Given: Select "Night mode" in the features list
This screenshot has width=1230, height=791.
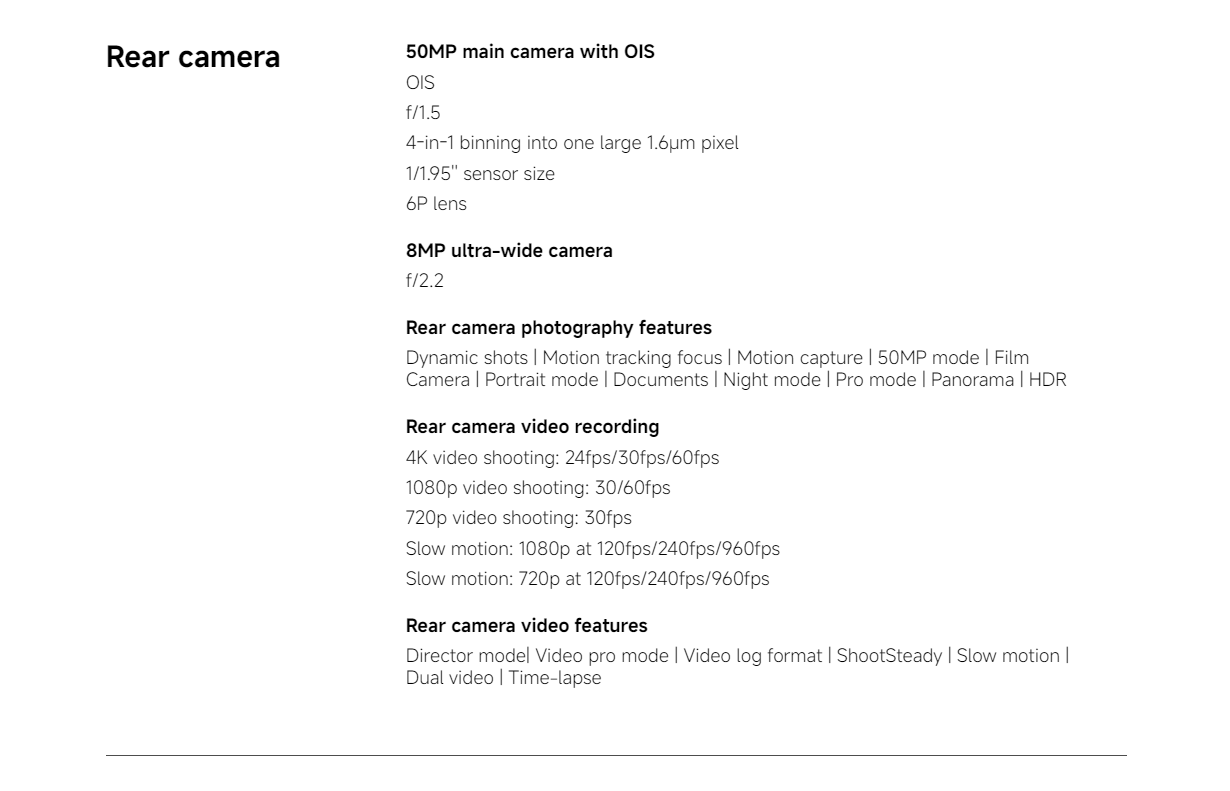Looking at the screenshot, I should [772, 380].
